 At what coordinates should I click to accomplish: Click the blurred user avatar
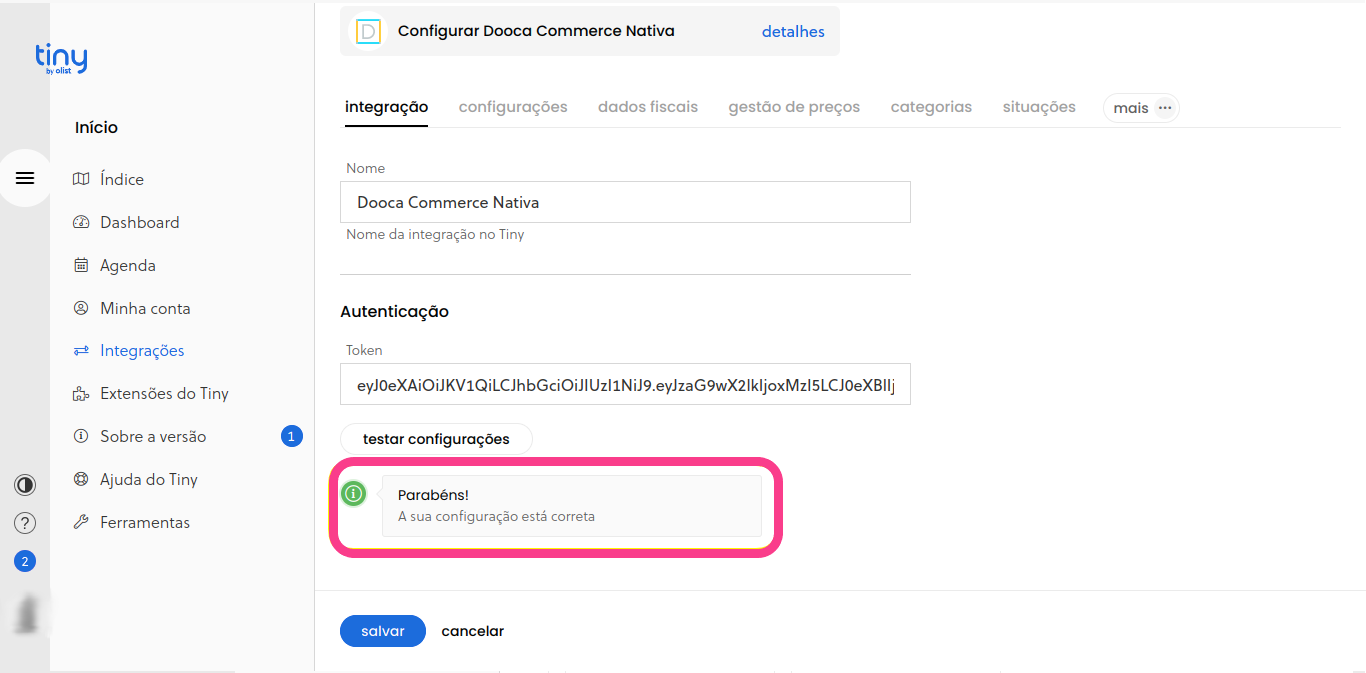[x=27, y=613]
